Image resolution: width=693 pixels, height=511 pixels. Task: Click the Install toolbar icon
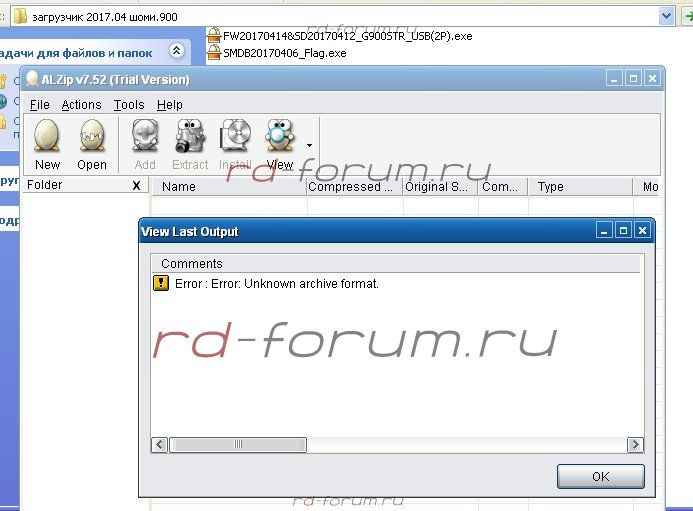point(235,135)
